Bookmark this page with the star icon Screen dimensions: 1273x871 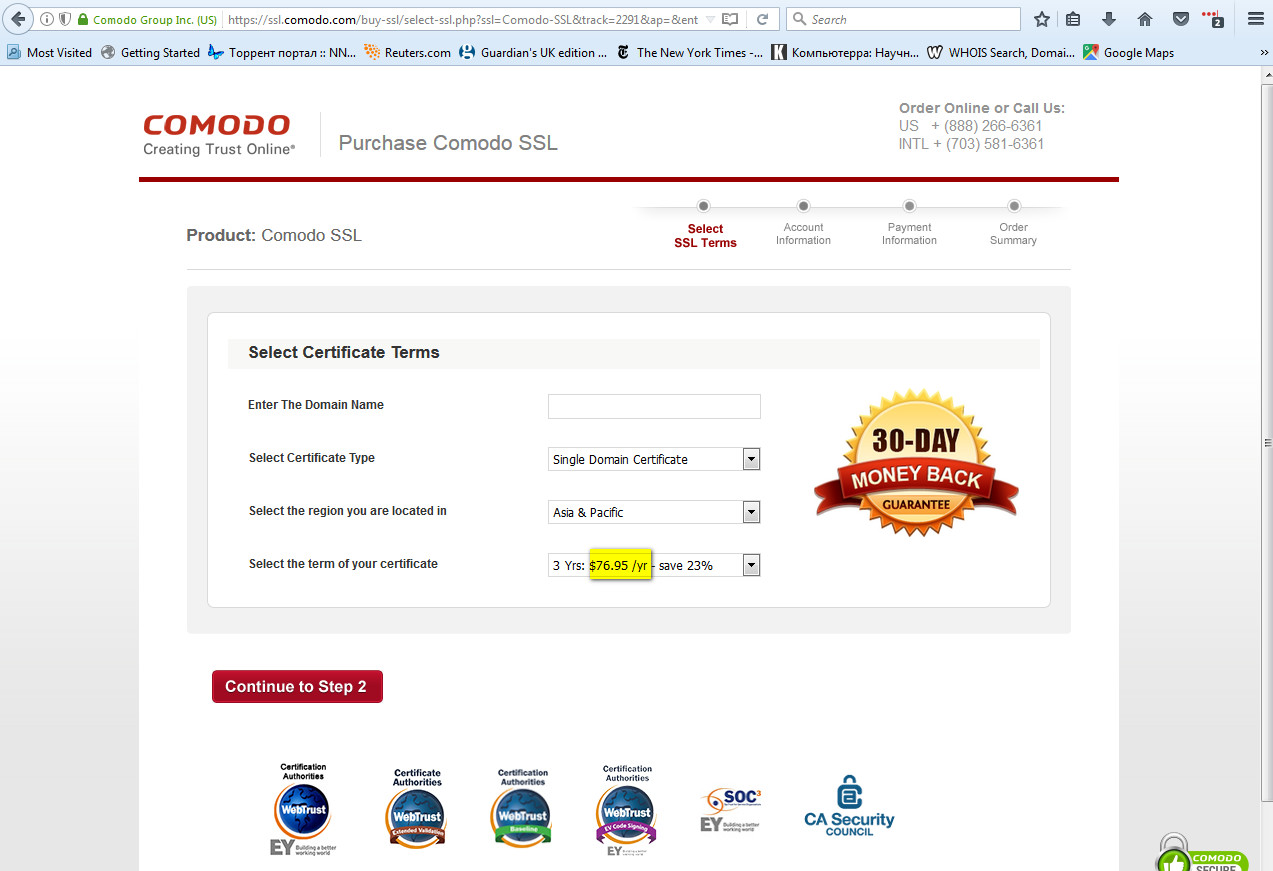coord(1042,19)
